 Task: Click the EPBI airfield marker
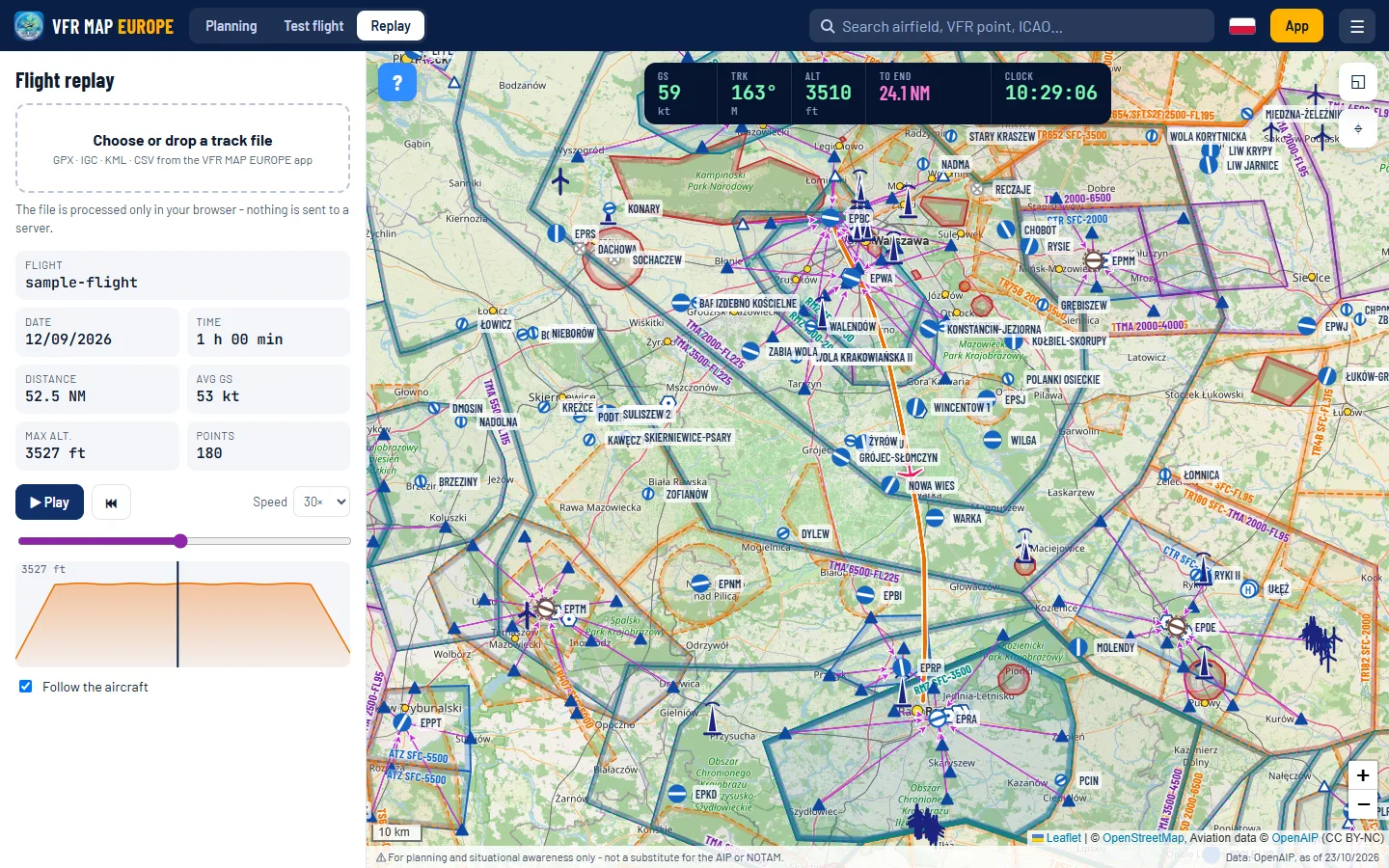tap(865, 595)
